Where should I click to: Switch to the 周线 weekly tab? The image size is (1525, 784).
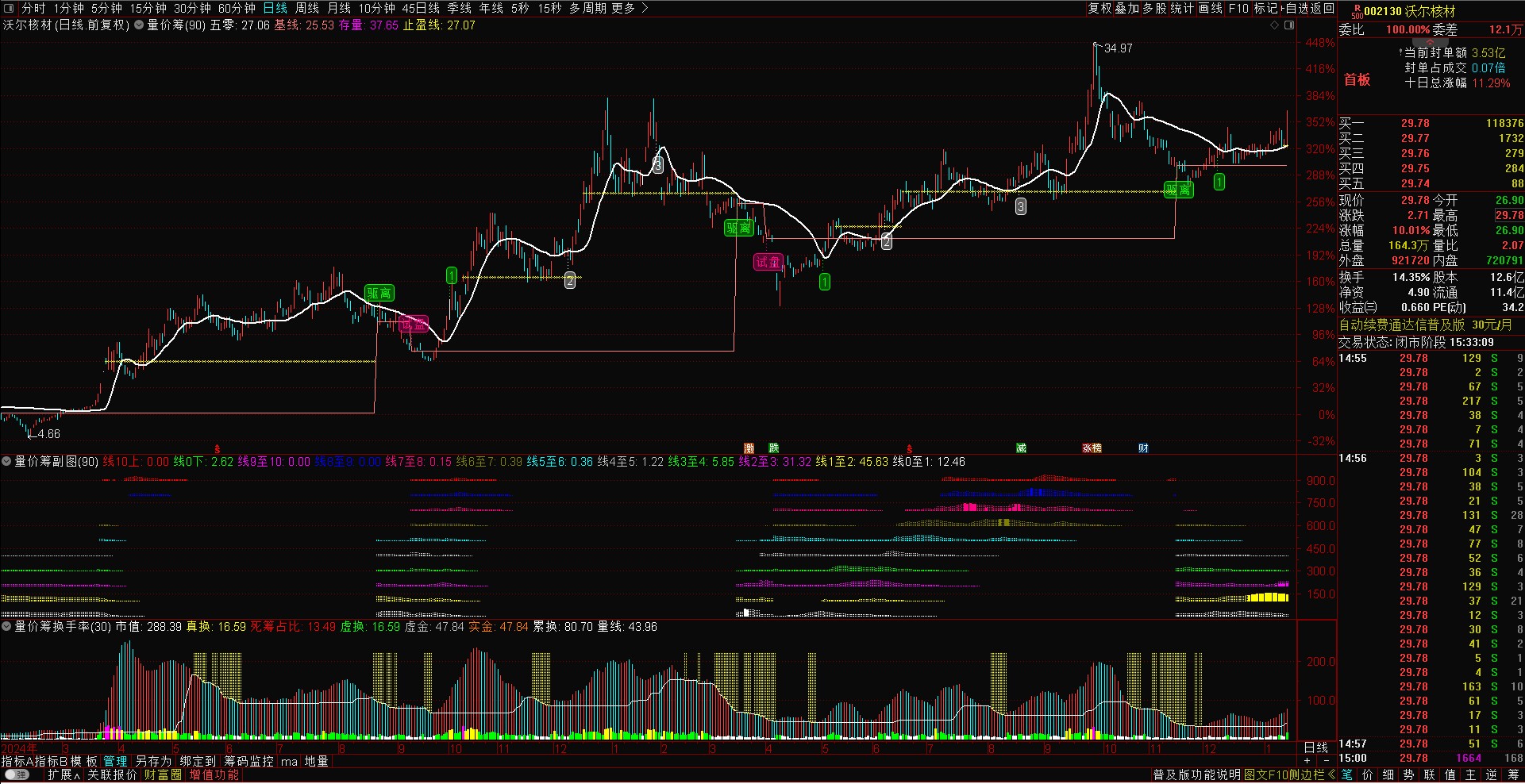click(x=307, y=8)
